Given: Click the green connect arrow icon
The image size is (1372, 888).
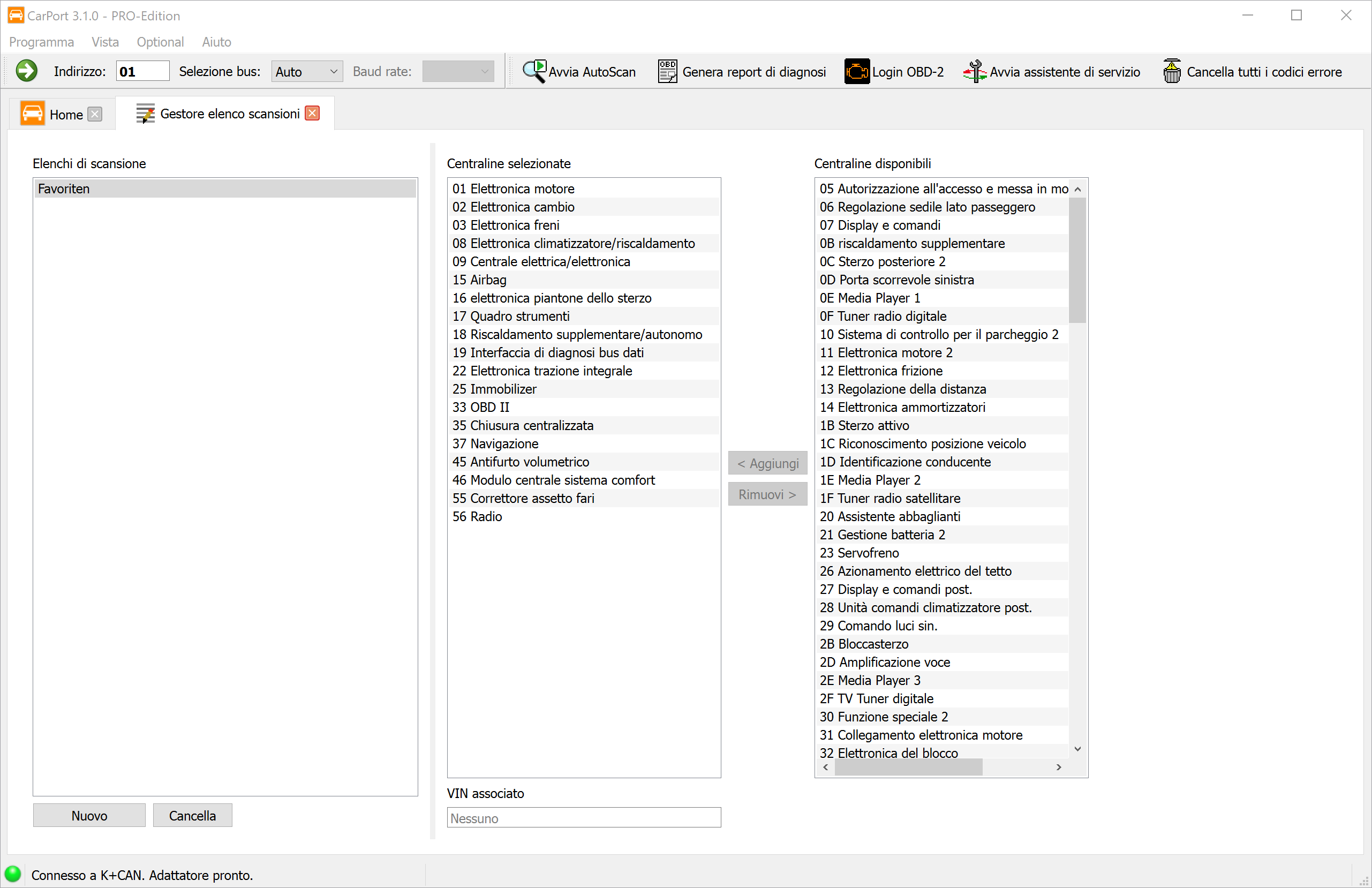Looking at the screenshot, I should (27, 71).
